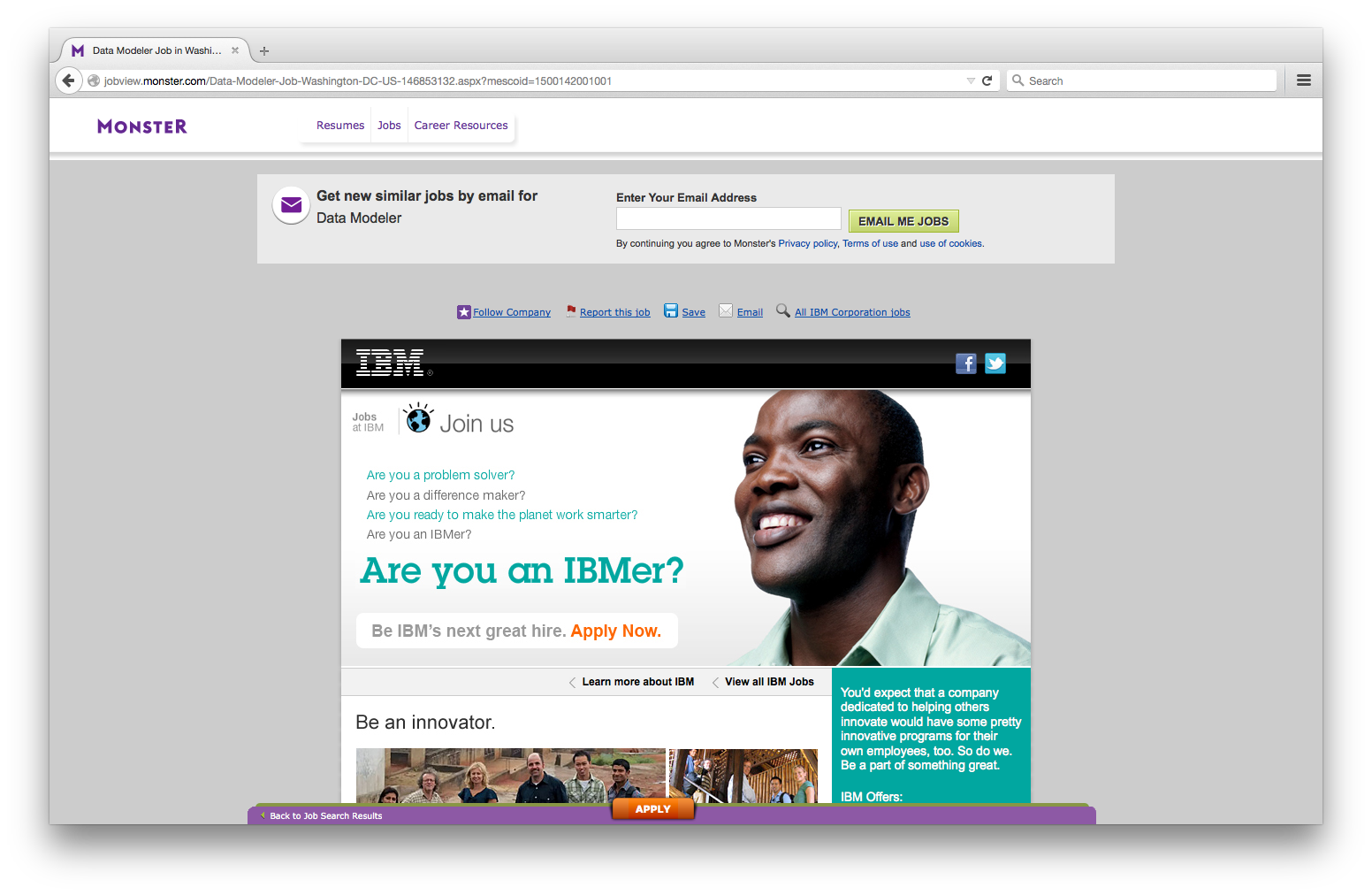The width and height of the screenshot is (1372, 895).
Task: Click Are you ready to make planet smarter text
Action: pyautogui.click(x=502, y=515)
